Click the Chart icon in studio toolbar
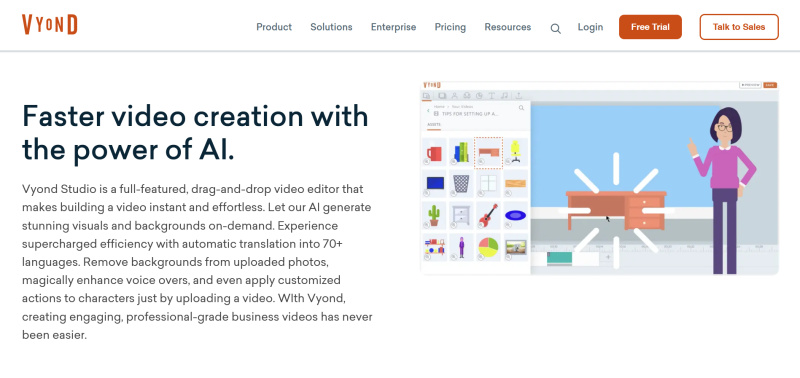This screenshot has width=800, height=378. click(479, 95)
